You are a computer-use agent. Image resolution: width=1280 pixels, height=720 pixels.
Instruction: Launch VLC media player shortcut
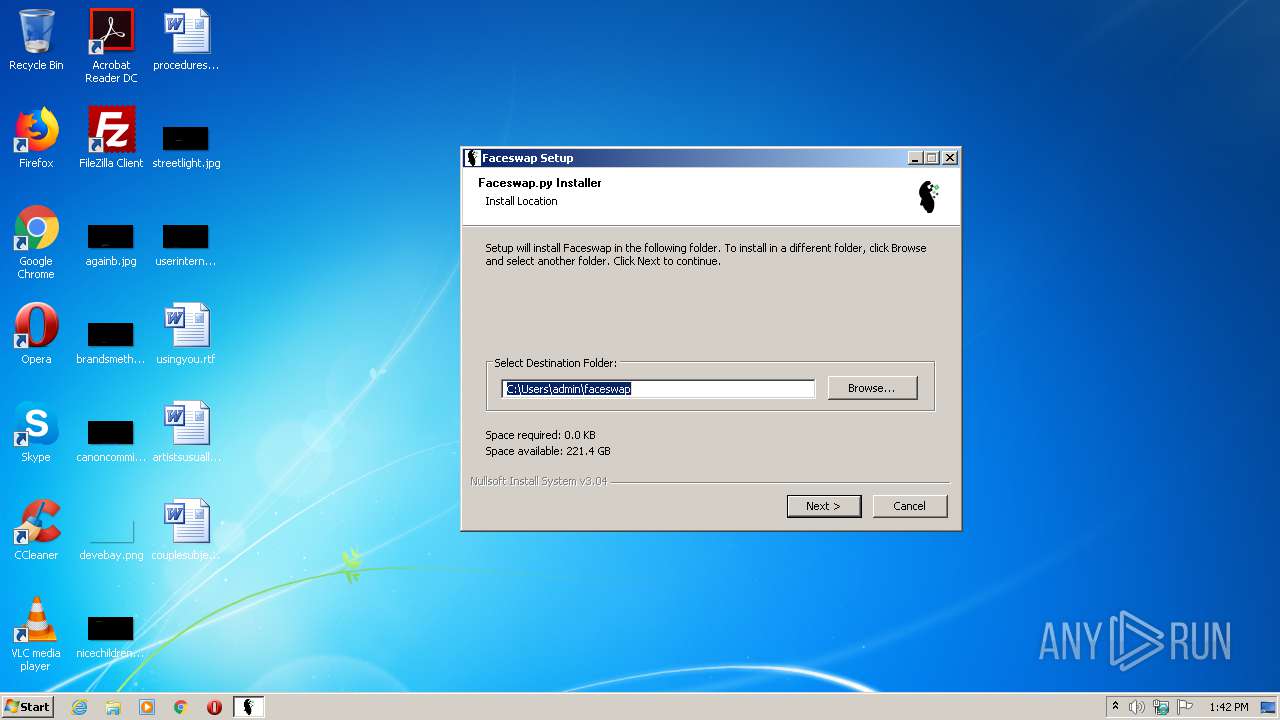click(36, 634)
